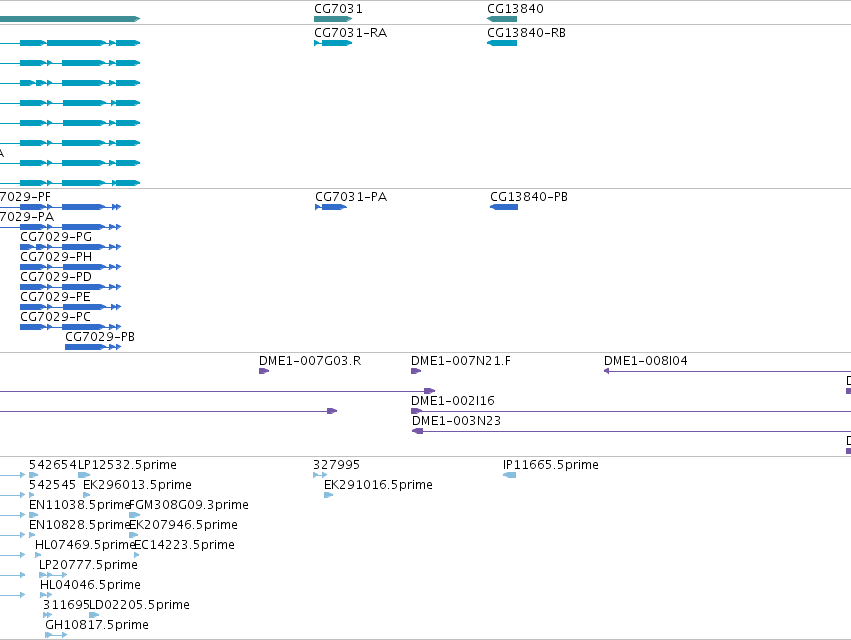Viewport: 851px width, 640px height.
Task: Select the CG7031 gene label
Action: [338, 9]
